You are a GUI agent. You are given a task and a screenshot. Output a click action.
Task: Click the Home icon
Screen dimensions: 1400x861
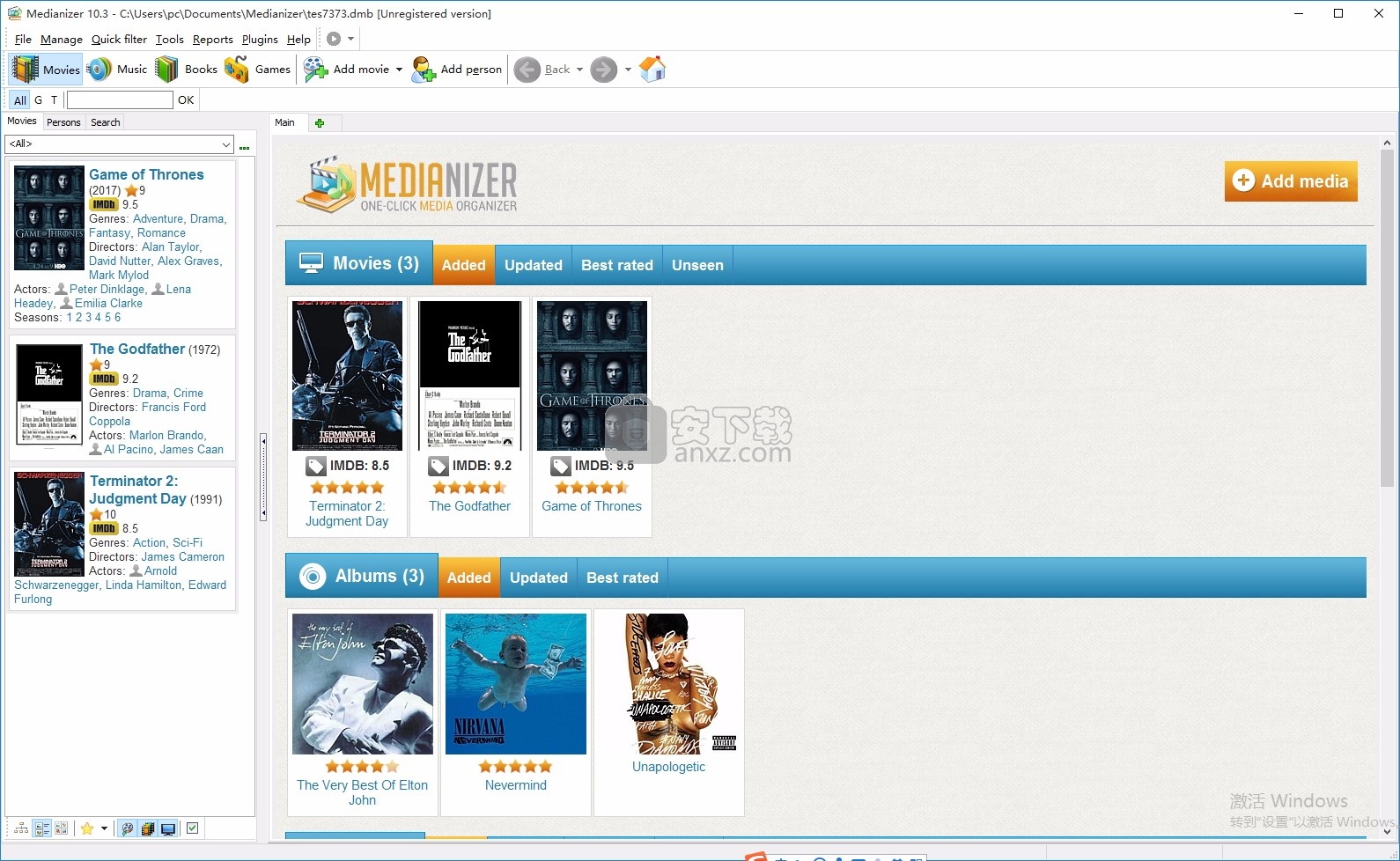652,69
